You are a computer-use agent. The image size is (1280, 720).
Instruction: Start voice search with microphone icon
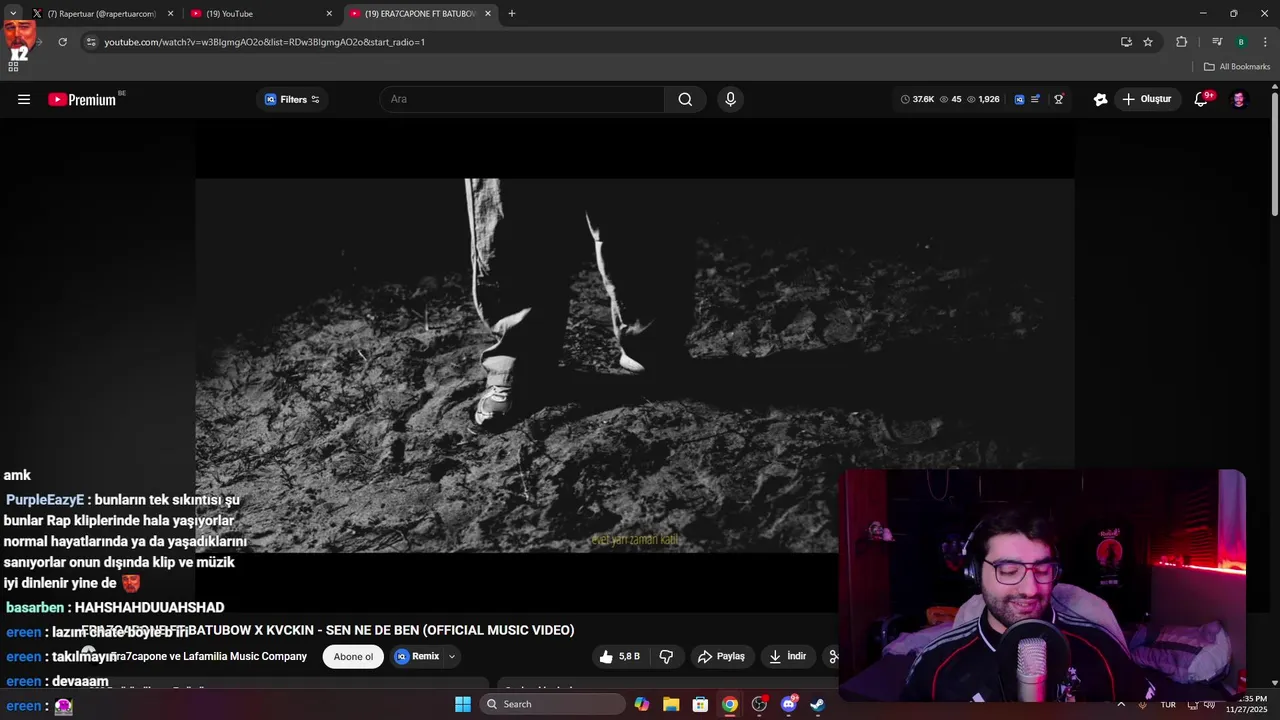click(x=730, y=99)
